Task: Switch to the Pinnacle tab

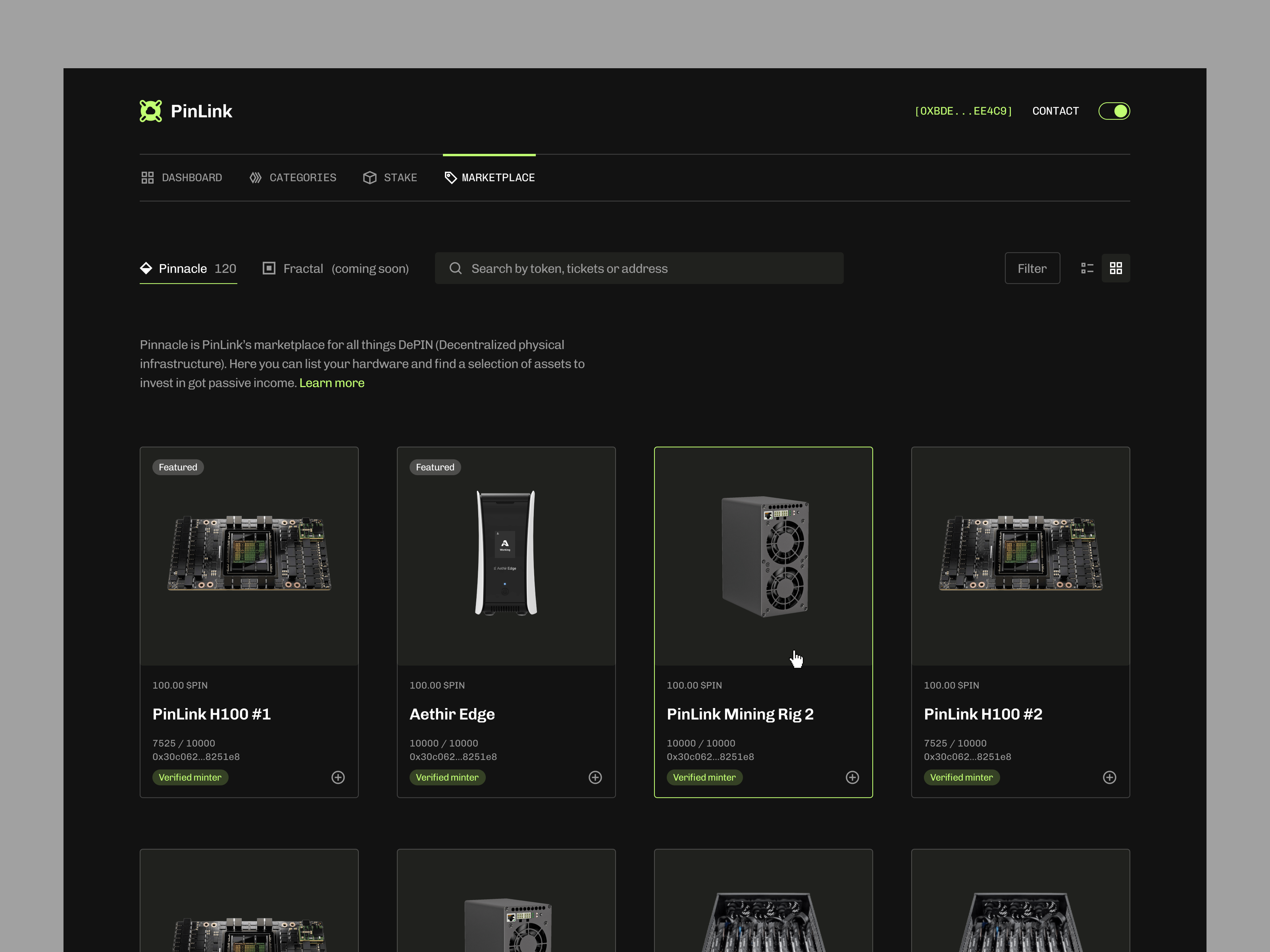Action: click(183, 268)
